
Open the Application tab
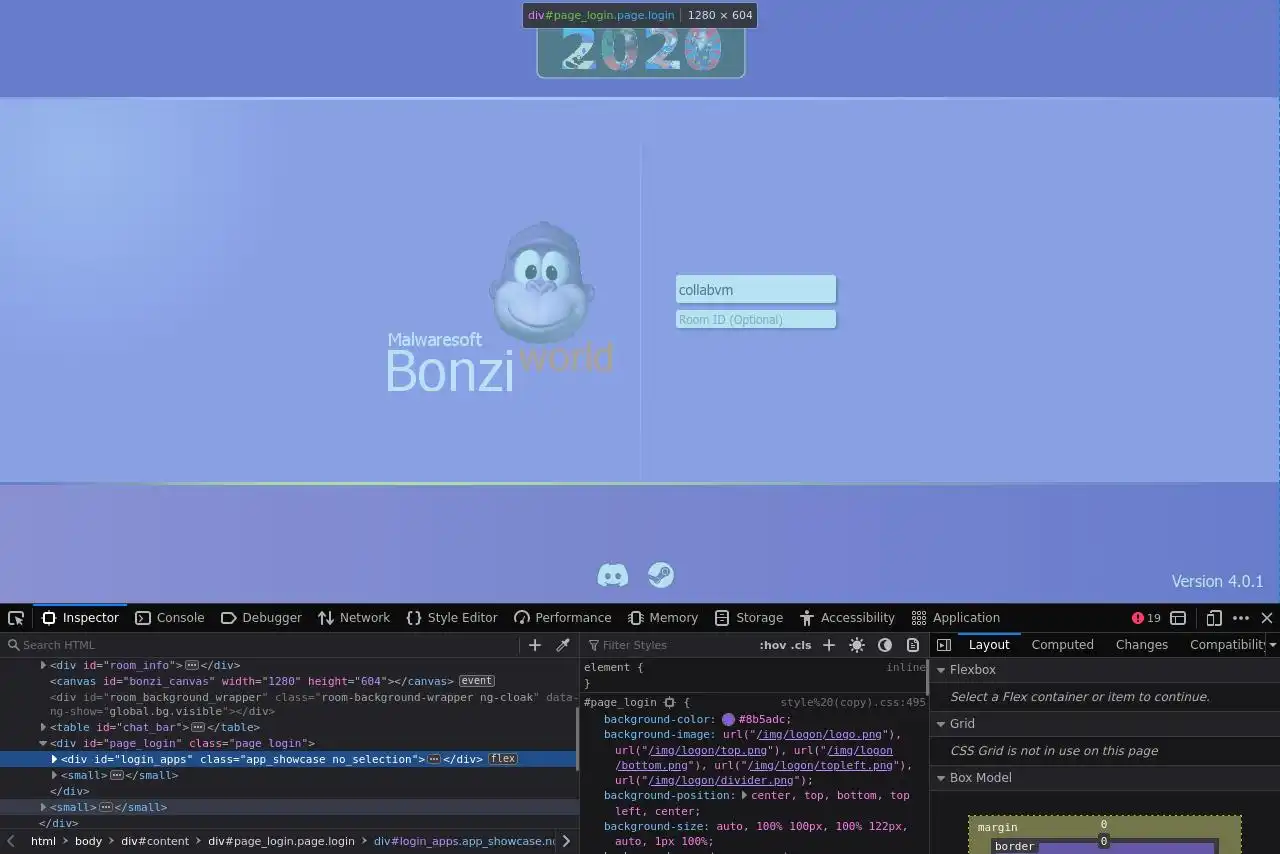coord(955,618)
